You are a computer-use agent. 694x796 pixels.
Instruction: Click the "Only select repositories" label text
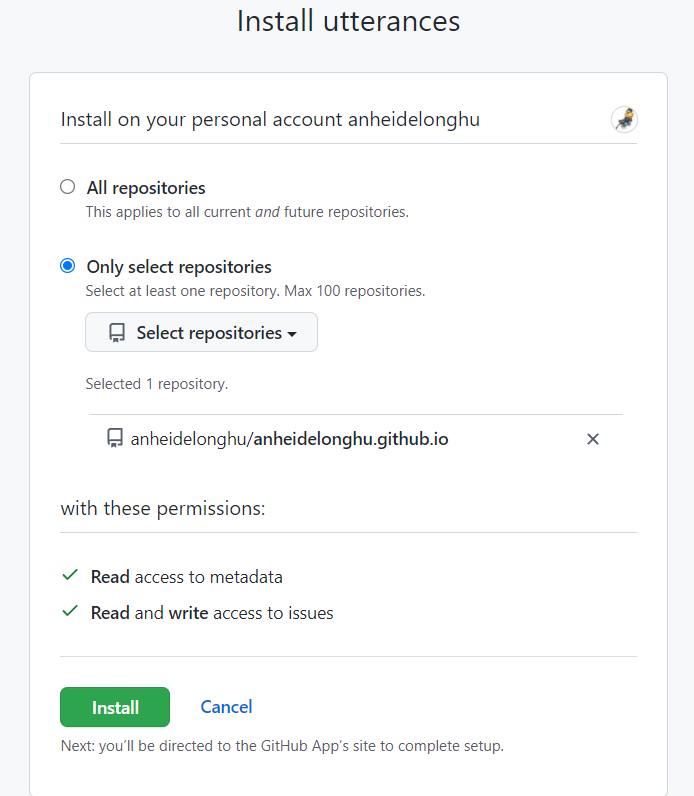coord(179,267)
